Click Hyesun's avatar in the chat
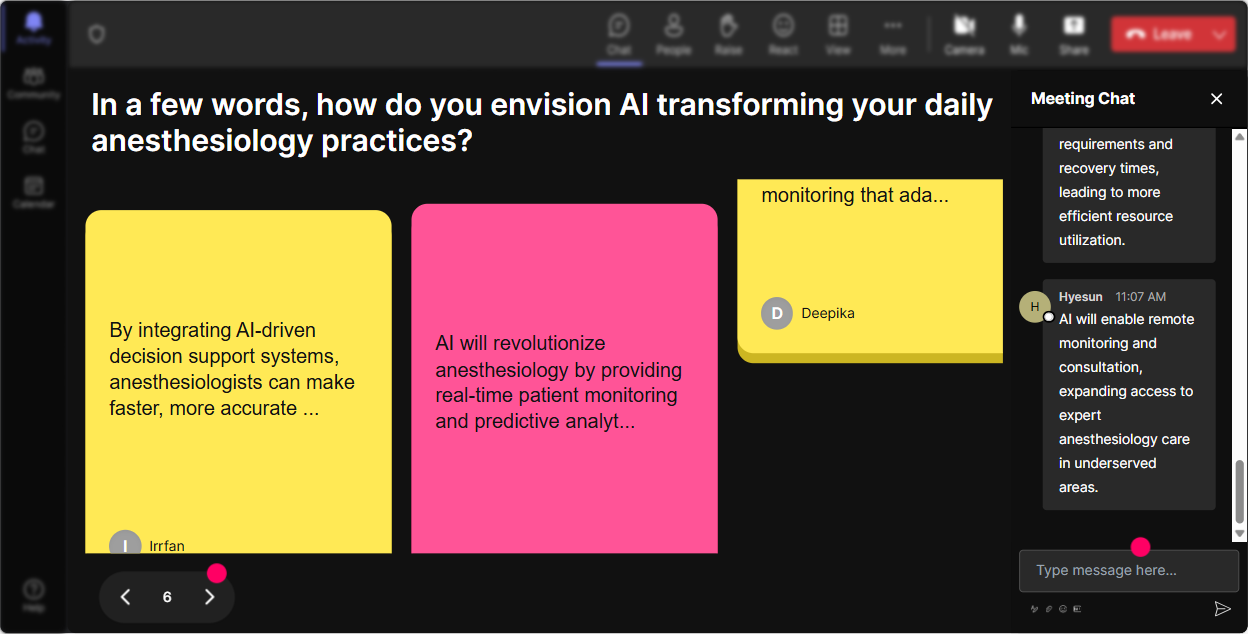 point(1035,307)
